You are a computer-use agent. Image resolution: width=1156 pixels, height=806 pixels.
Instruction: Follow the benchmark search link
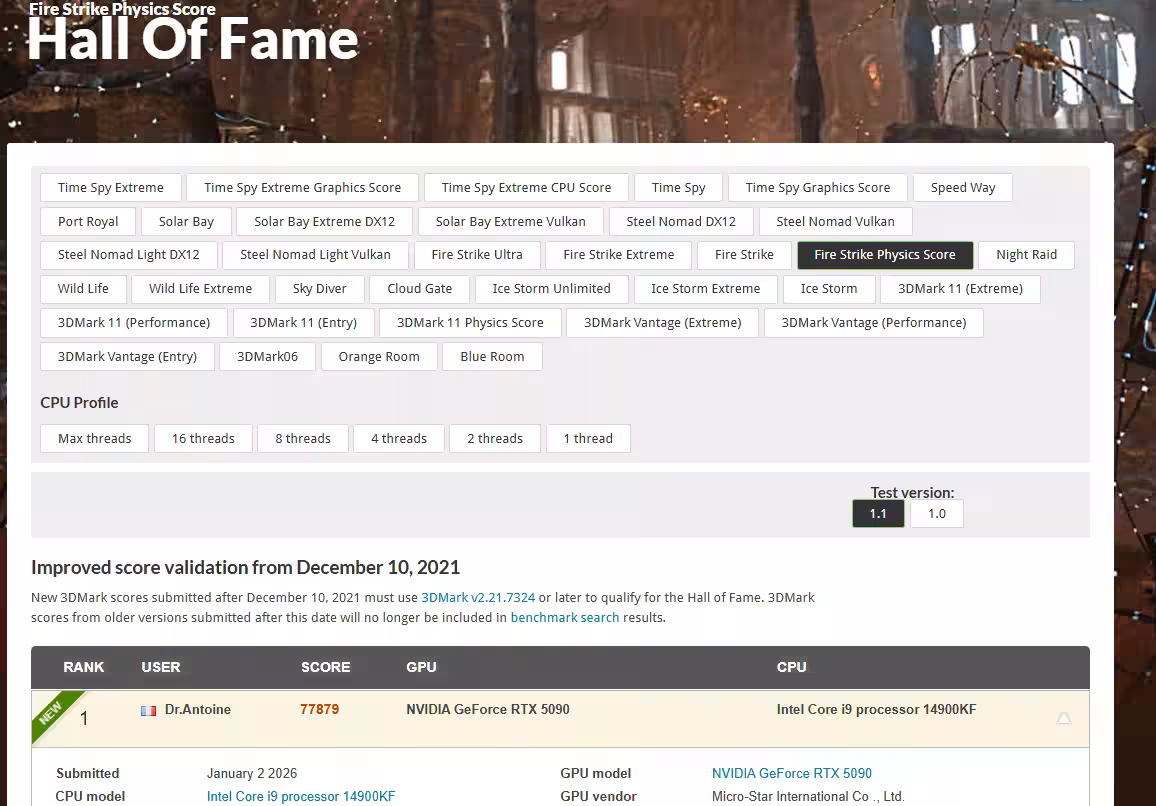[x=564, y=618]
